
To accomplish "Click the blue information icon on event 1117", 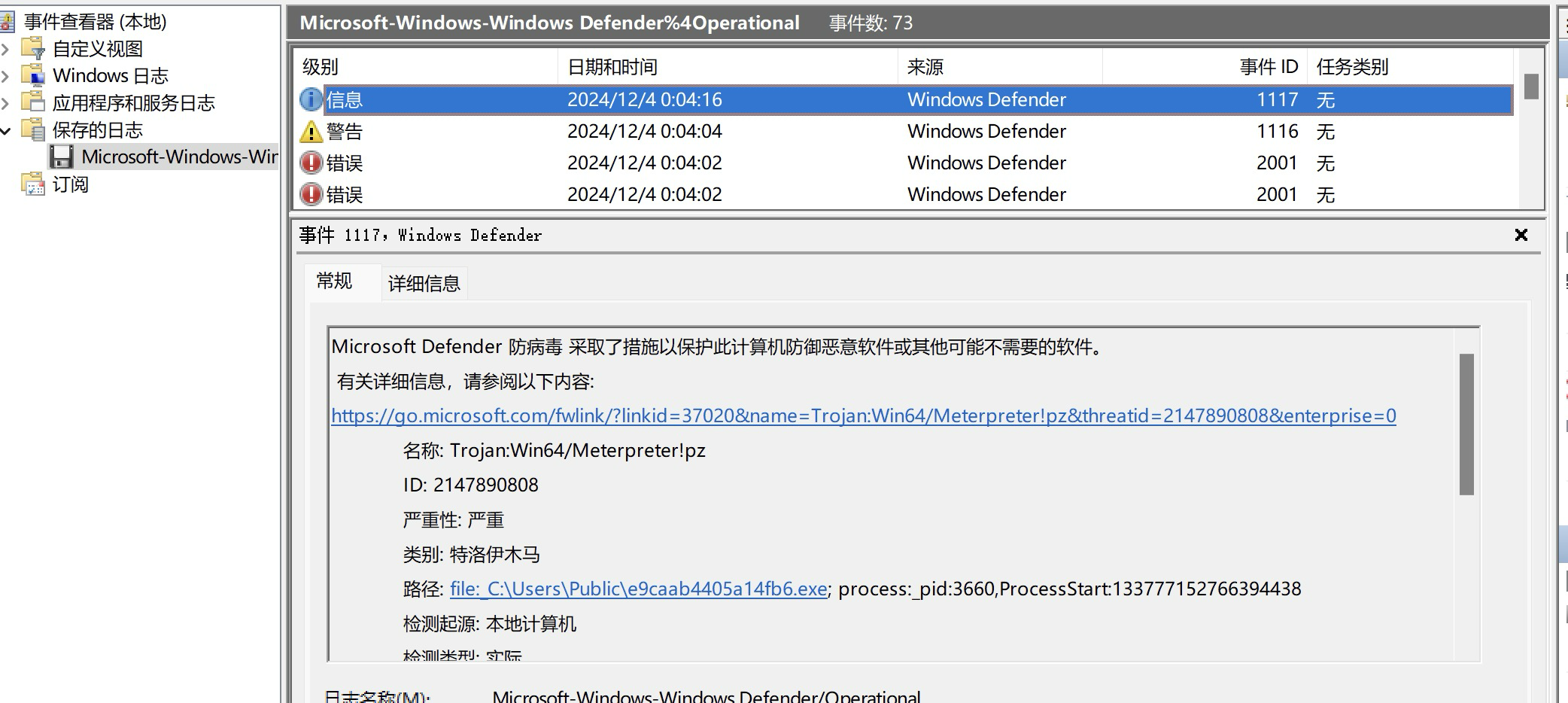I will coord(311,99).
